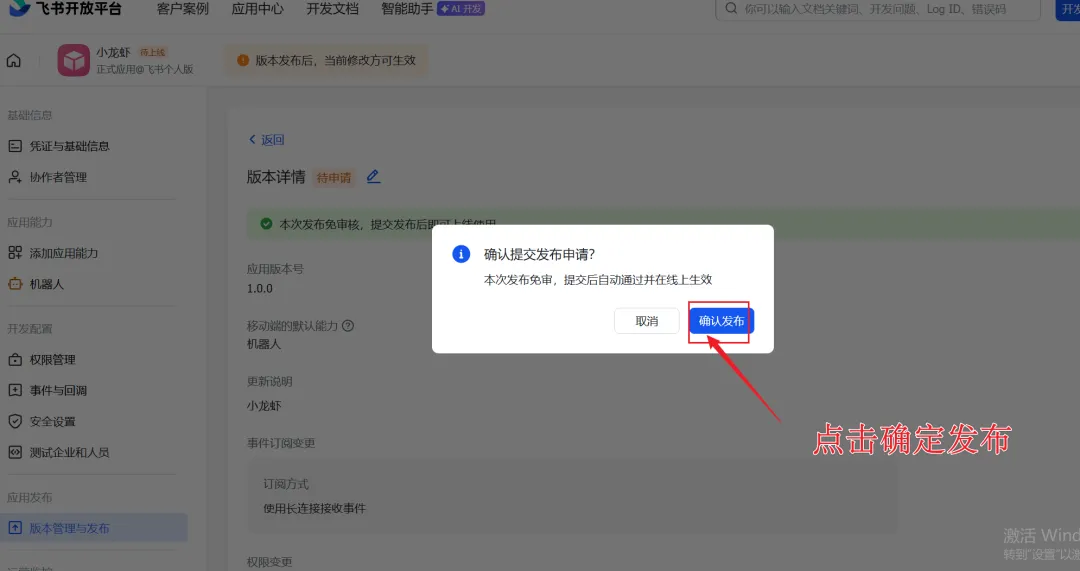Click the 事件订阅变更 section heading
The height and width of the screenshot is (571, 1080).
pos(281,443)
